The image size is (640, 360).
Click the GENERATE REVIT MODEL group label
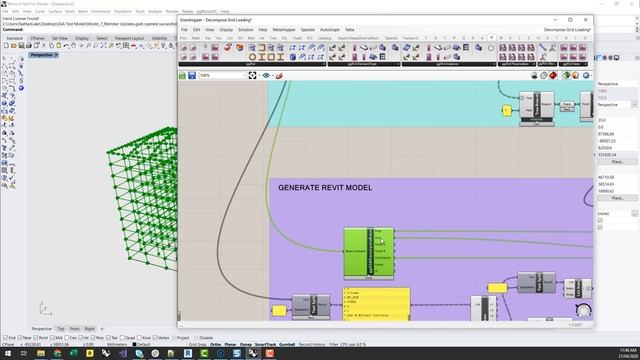[325, 188]
